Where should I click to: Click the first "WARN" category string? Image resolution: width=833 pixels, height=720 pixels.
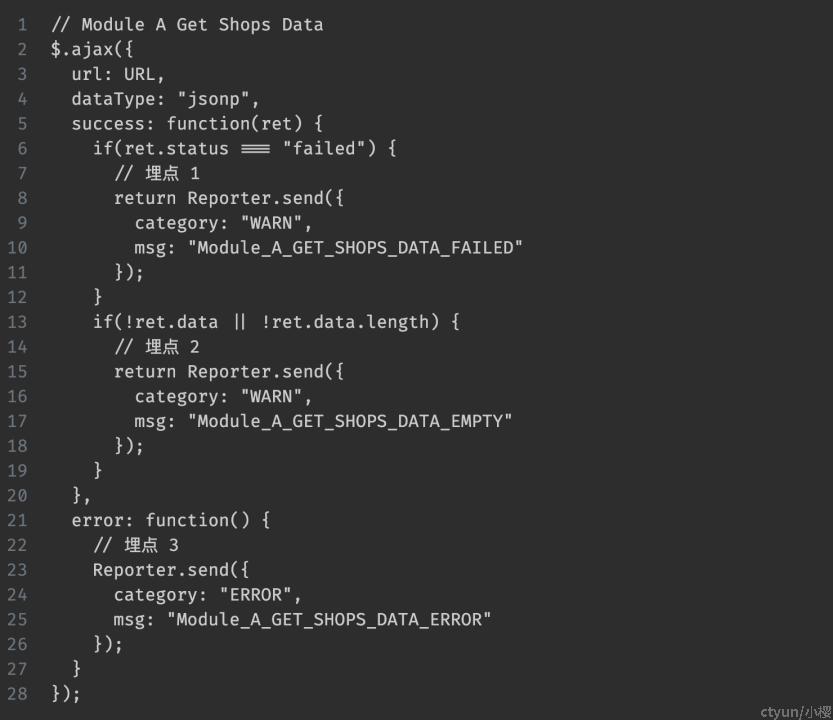coord(271,223)
